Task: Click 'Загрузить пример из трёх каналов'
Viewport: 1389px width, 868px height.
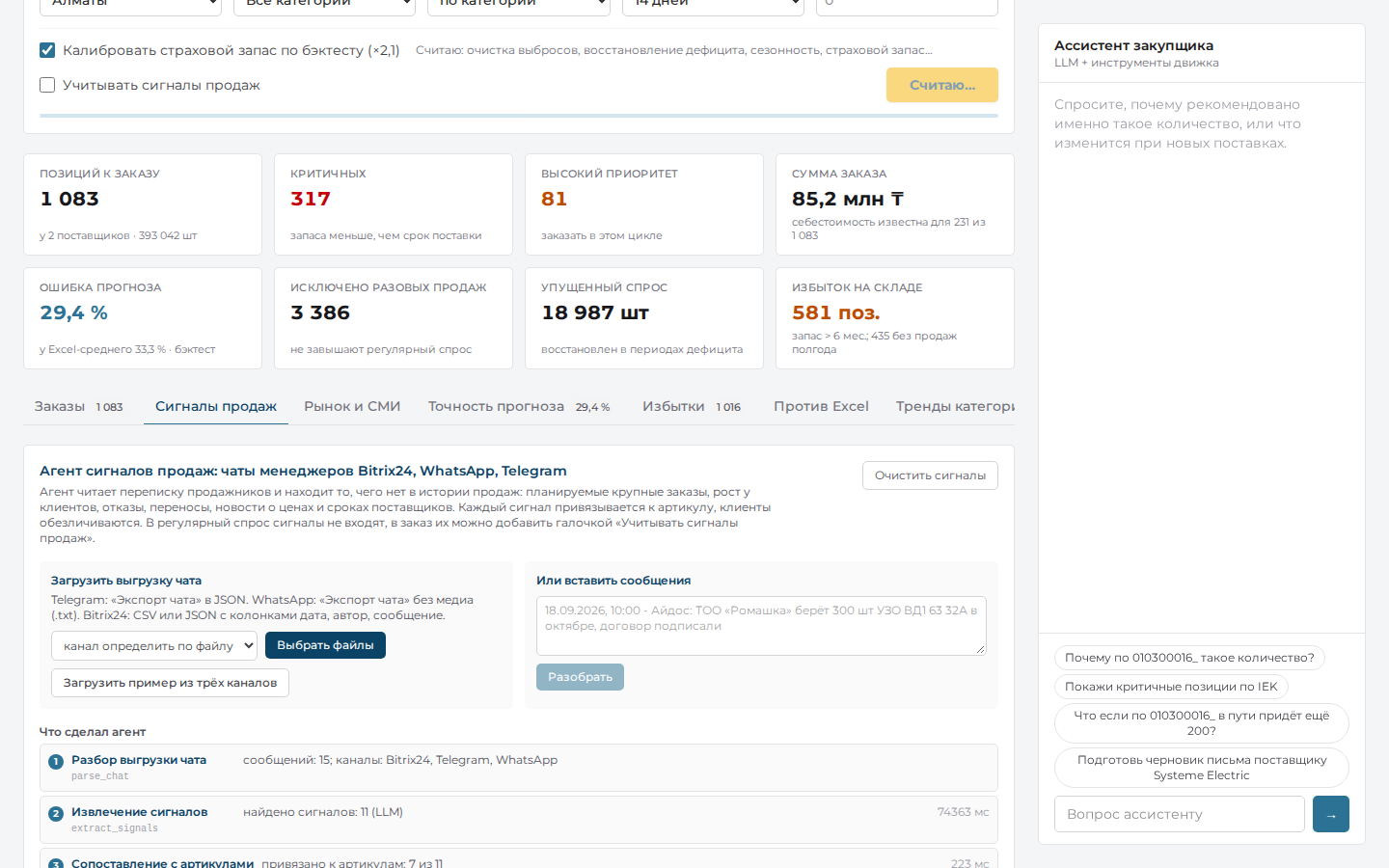Action: [170, 683]
